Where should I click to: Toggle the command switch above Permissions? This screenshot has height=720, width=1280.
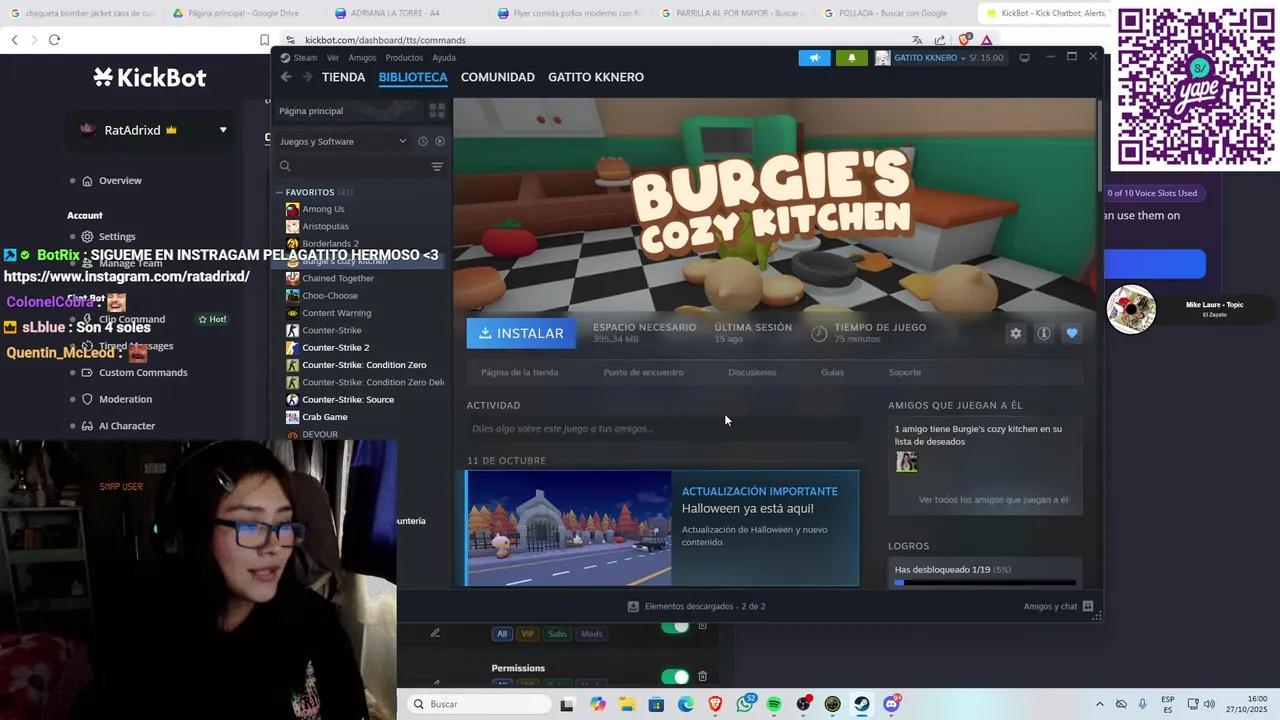675,626
